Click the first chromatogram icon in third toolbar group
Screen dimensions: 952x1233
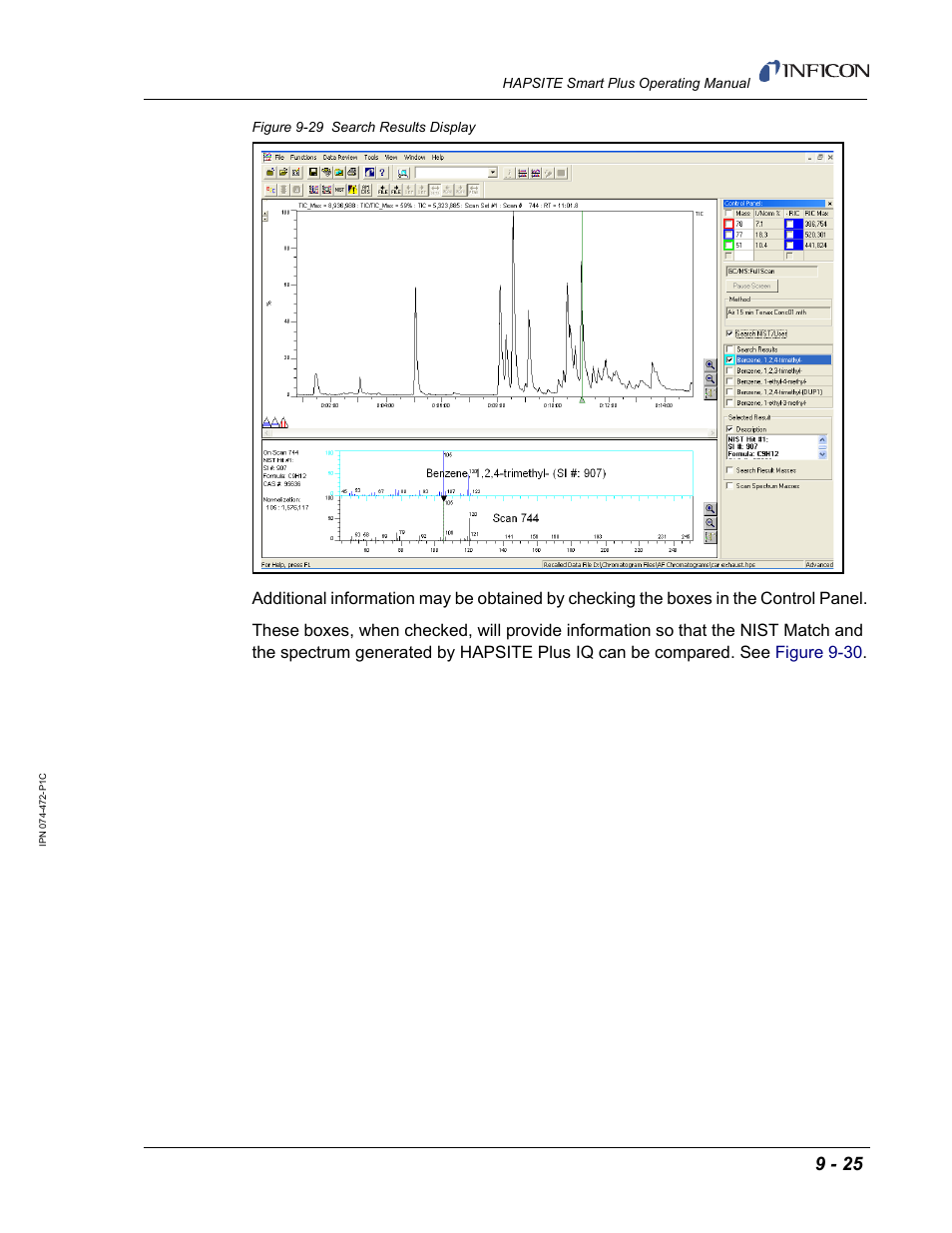(x=313, y=190)
